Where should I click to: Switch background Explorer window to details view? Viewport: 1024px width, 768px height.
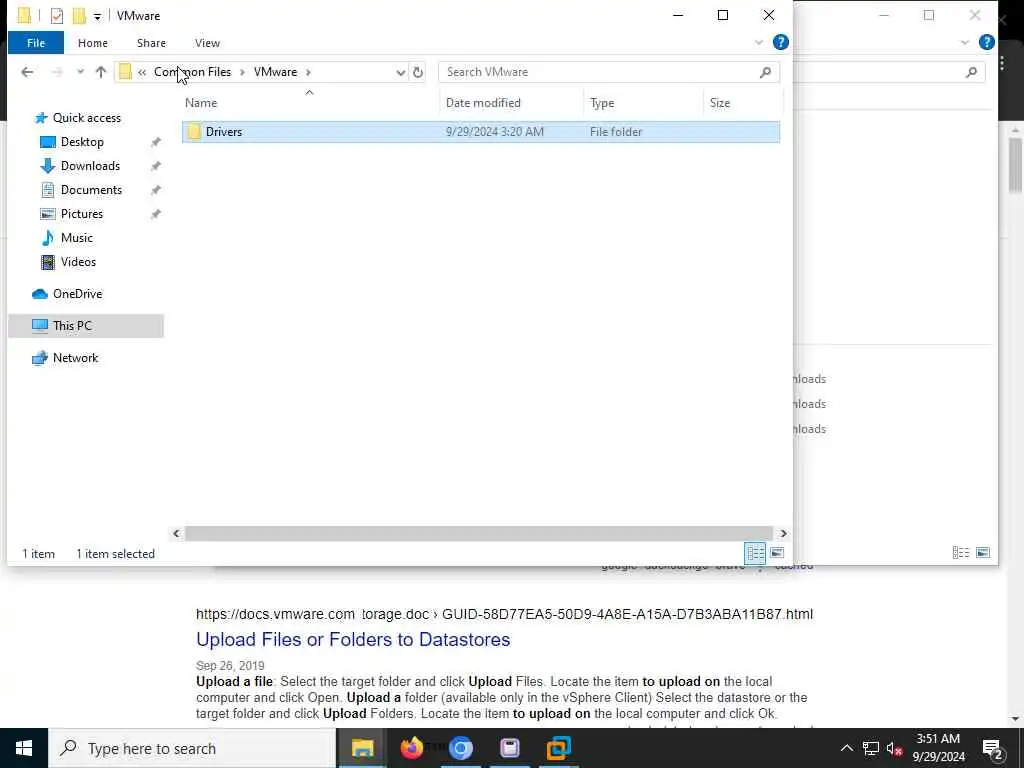(x=961, y=553)
